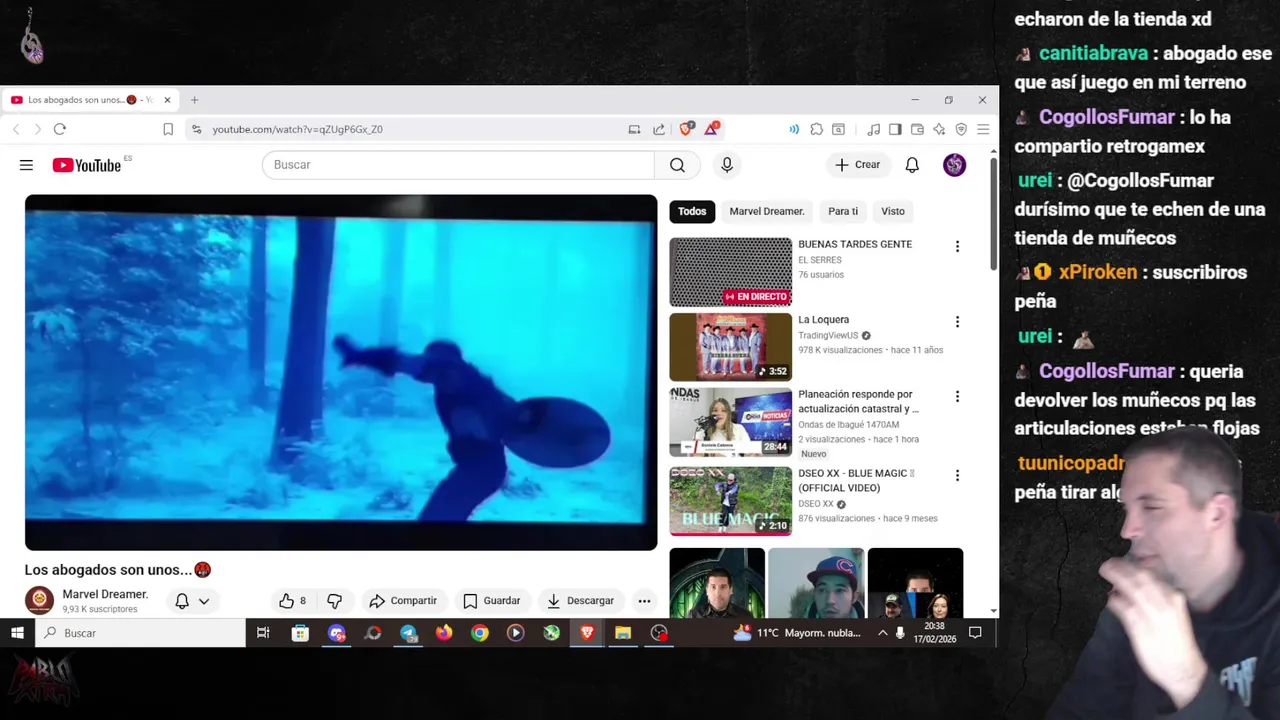Open Brave extensions puzzle icon
The height and width of the screenshot is (720, 1280).
point(817,129)
